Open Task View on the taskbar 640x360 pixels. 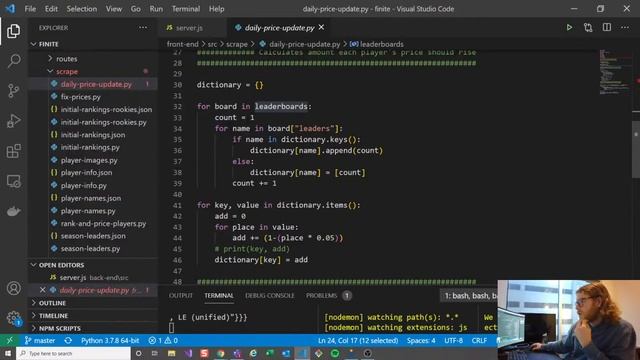(155, 353)
